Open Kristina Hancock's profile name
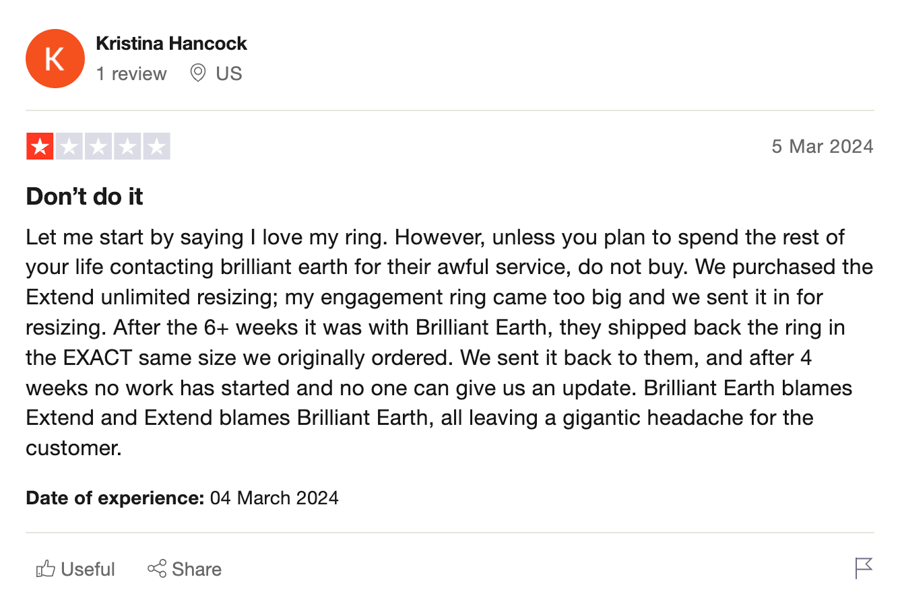Image resolution: width=900 pixels, height=602 pixels. click(171, 44)
